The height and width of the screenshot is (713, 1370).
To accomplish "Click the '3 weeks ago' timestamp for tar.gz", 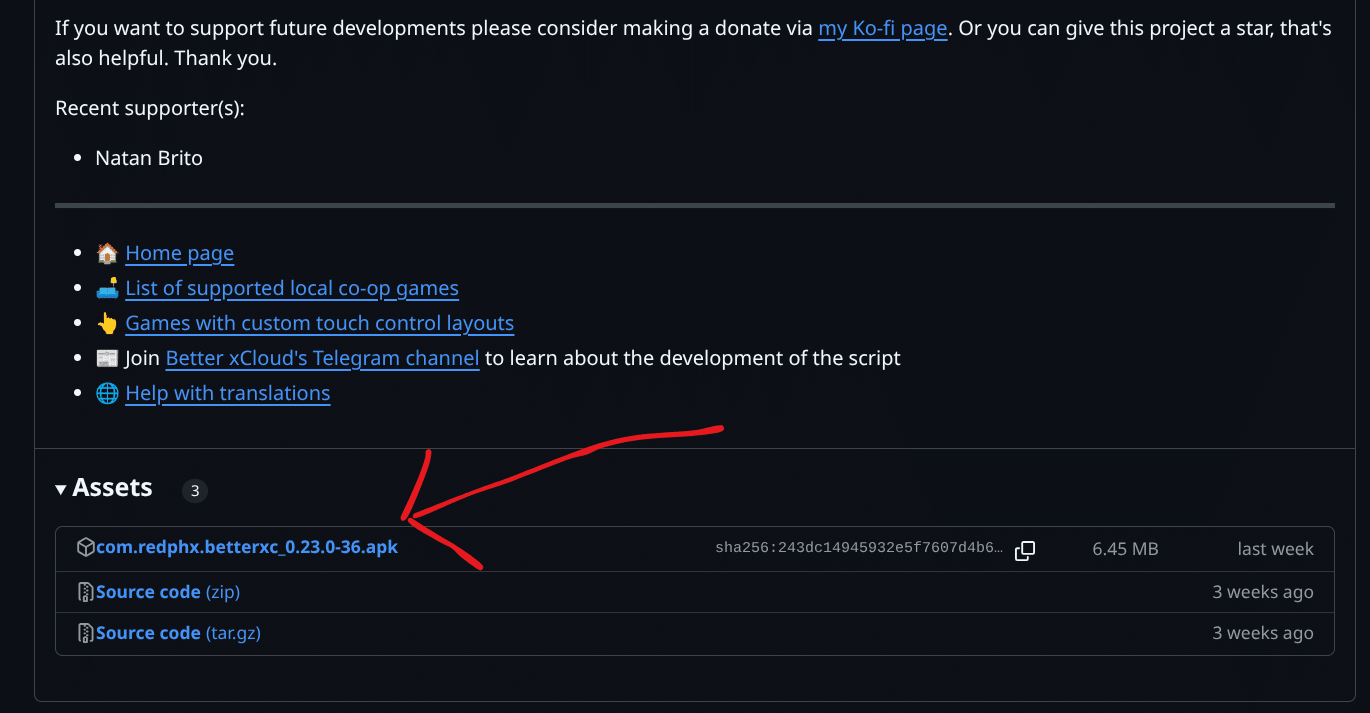I will click(1263, 633).
